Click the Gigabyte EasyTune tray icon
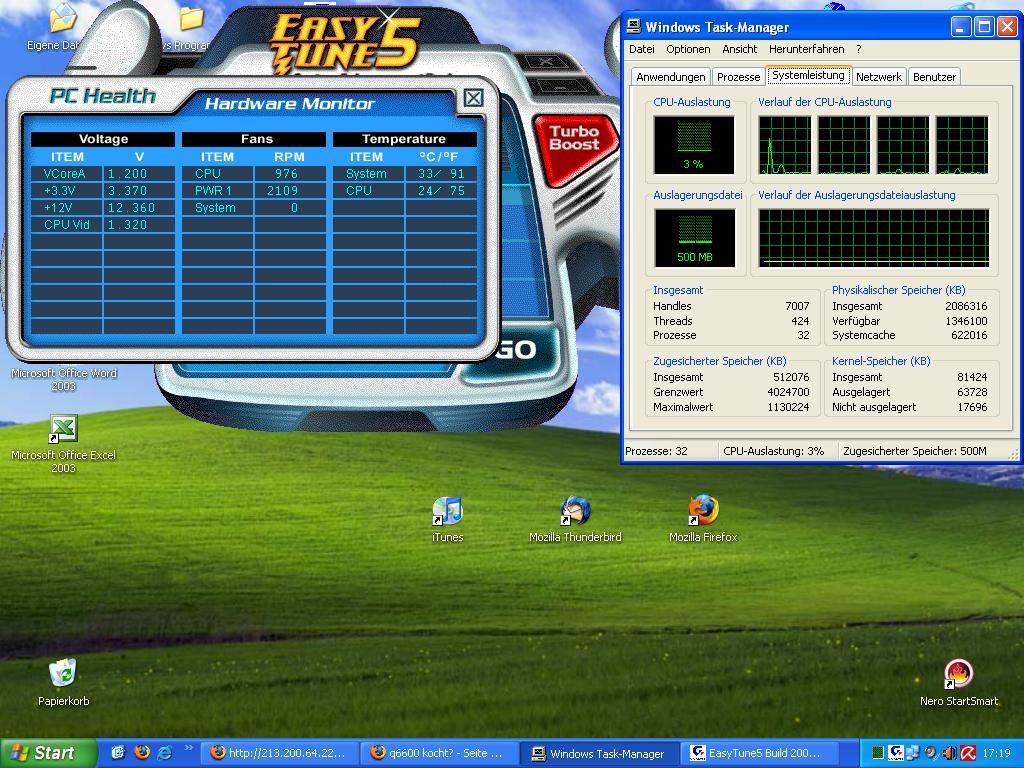Screen dimensions: 1024x768 (895, 754)
